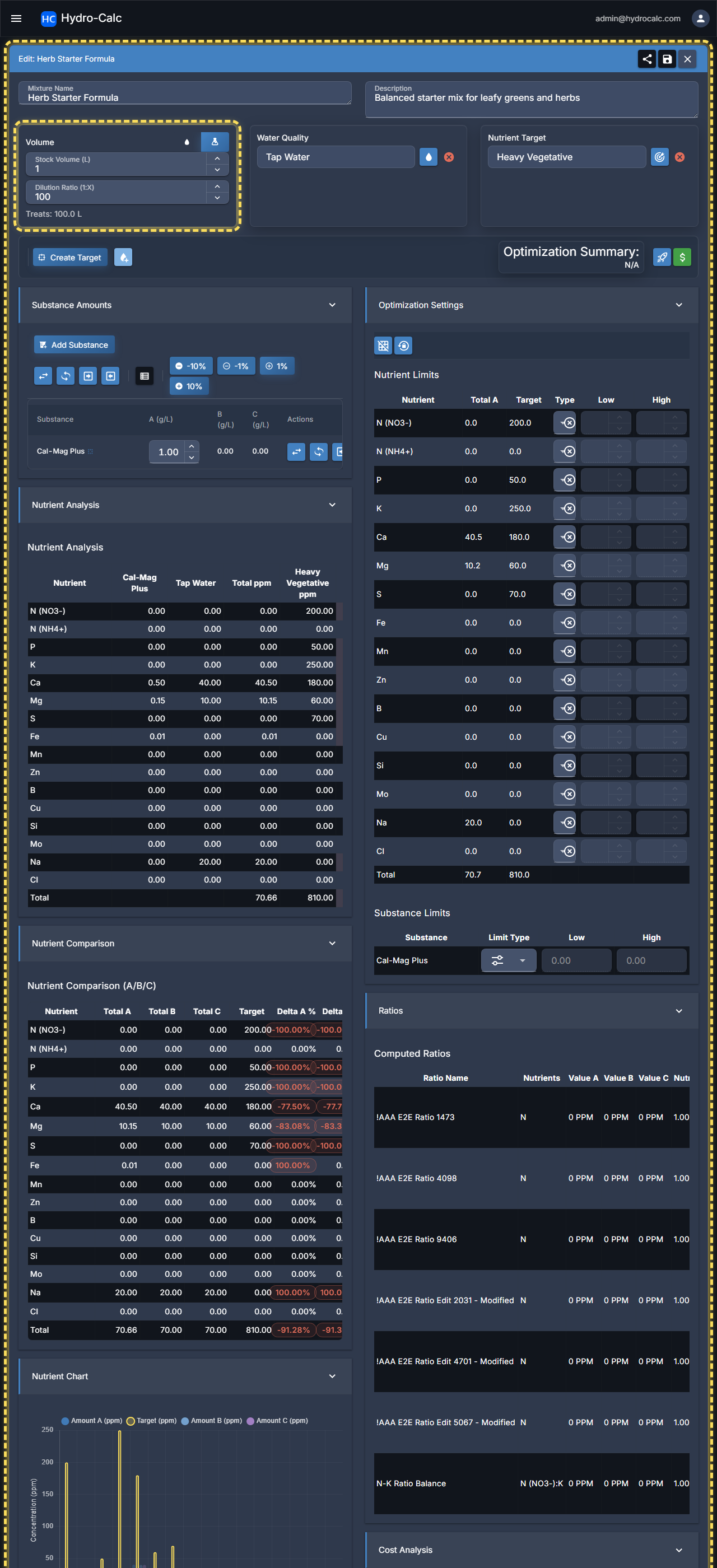Viewport: 717px width, 1568px height.
Task: Collapse the Nutrient Analysis section
Action: click(x=332, y=505)
